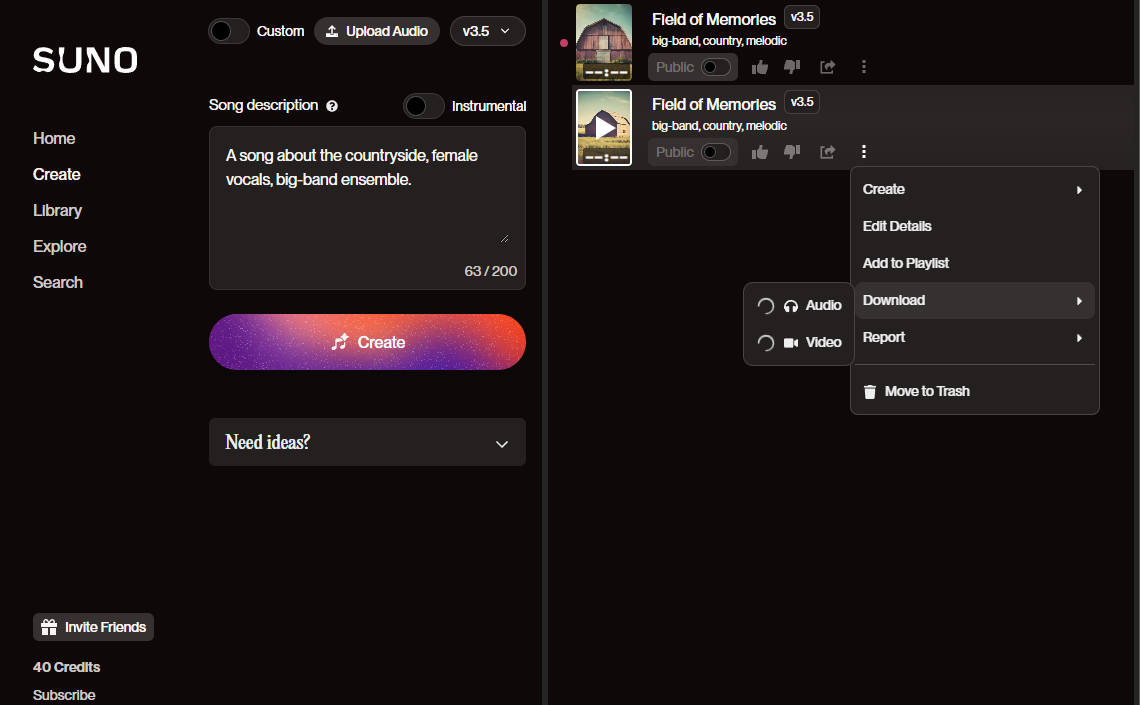The image size is (1140, 705).
Task: Open the three-dot options menu on the first song
Action: pyautogui.click(x=863, y=67)
